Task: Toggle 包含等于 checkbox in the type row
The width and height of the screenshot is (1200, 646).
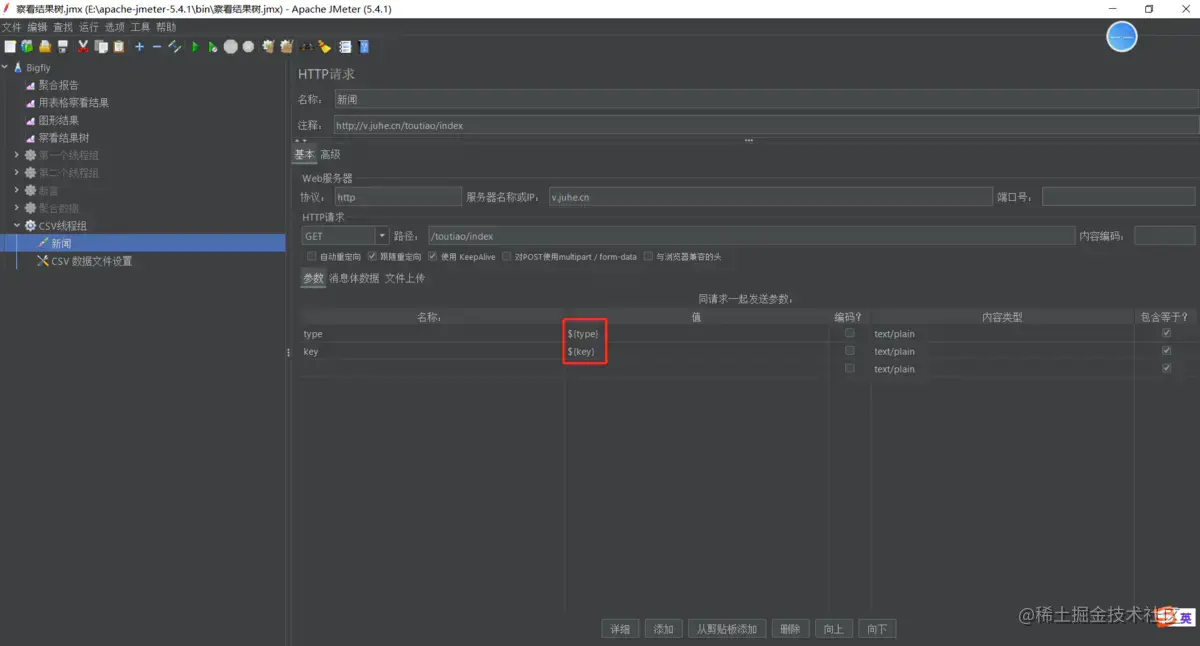Action: [x=1166, y=334]
